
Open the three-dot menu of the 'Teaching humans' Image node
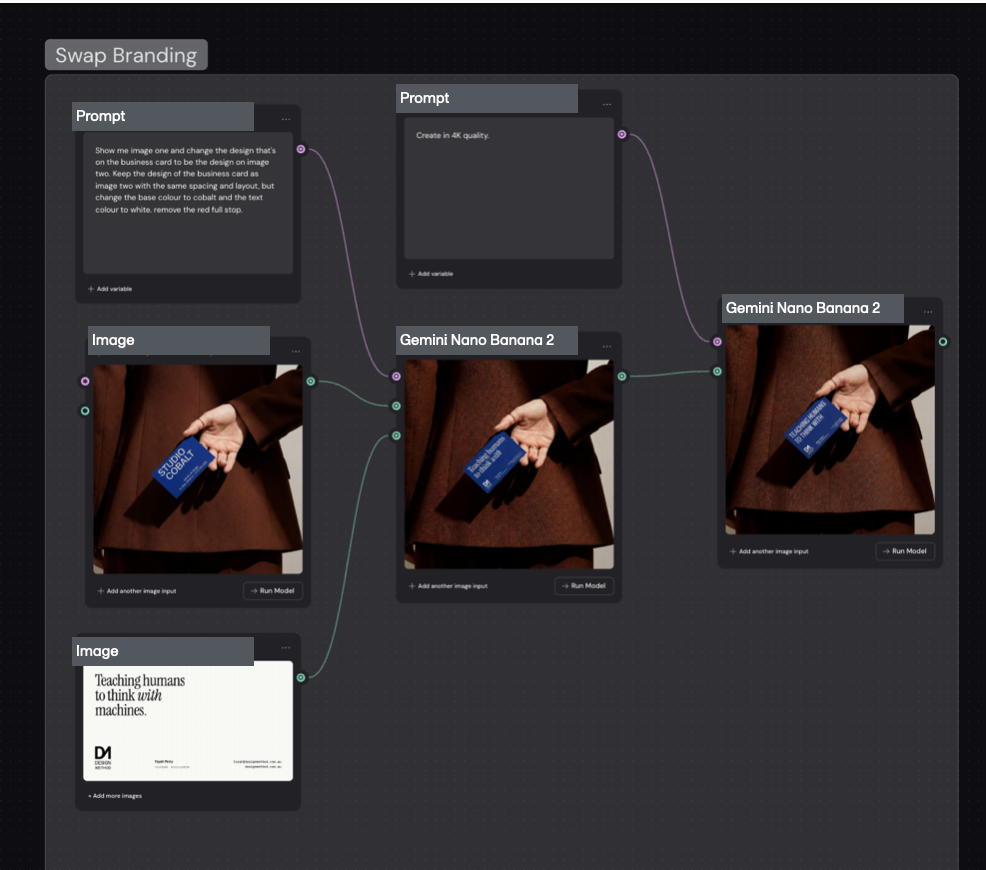point(286,647)
